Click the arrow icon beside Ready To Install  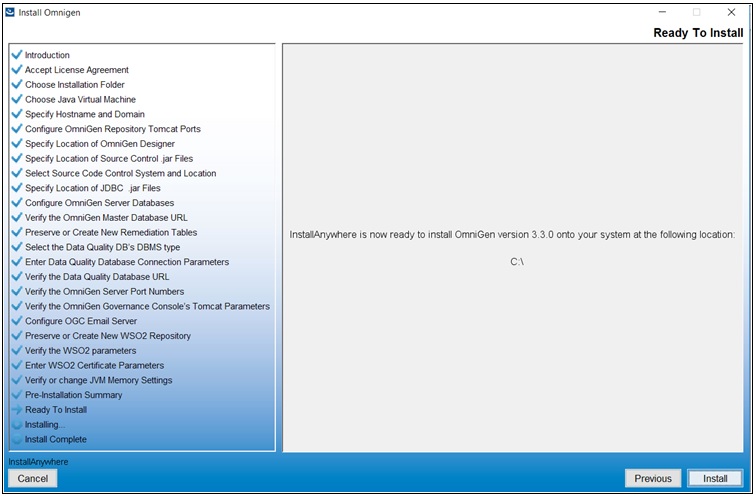click(x=17, y=409)
